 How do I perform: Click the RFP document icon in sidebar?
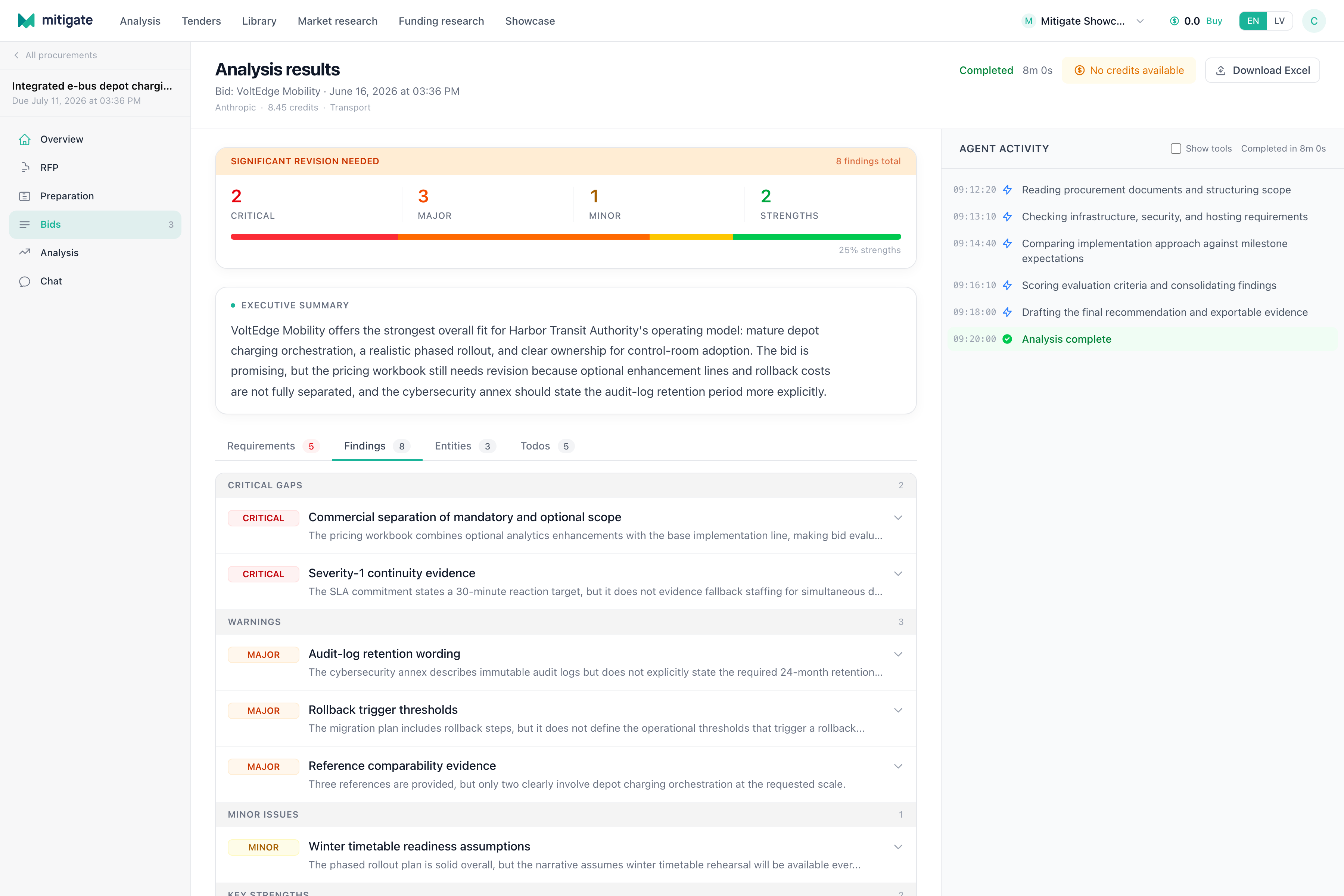[25, 167]
